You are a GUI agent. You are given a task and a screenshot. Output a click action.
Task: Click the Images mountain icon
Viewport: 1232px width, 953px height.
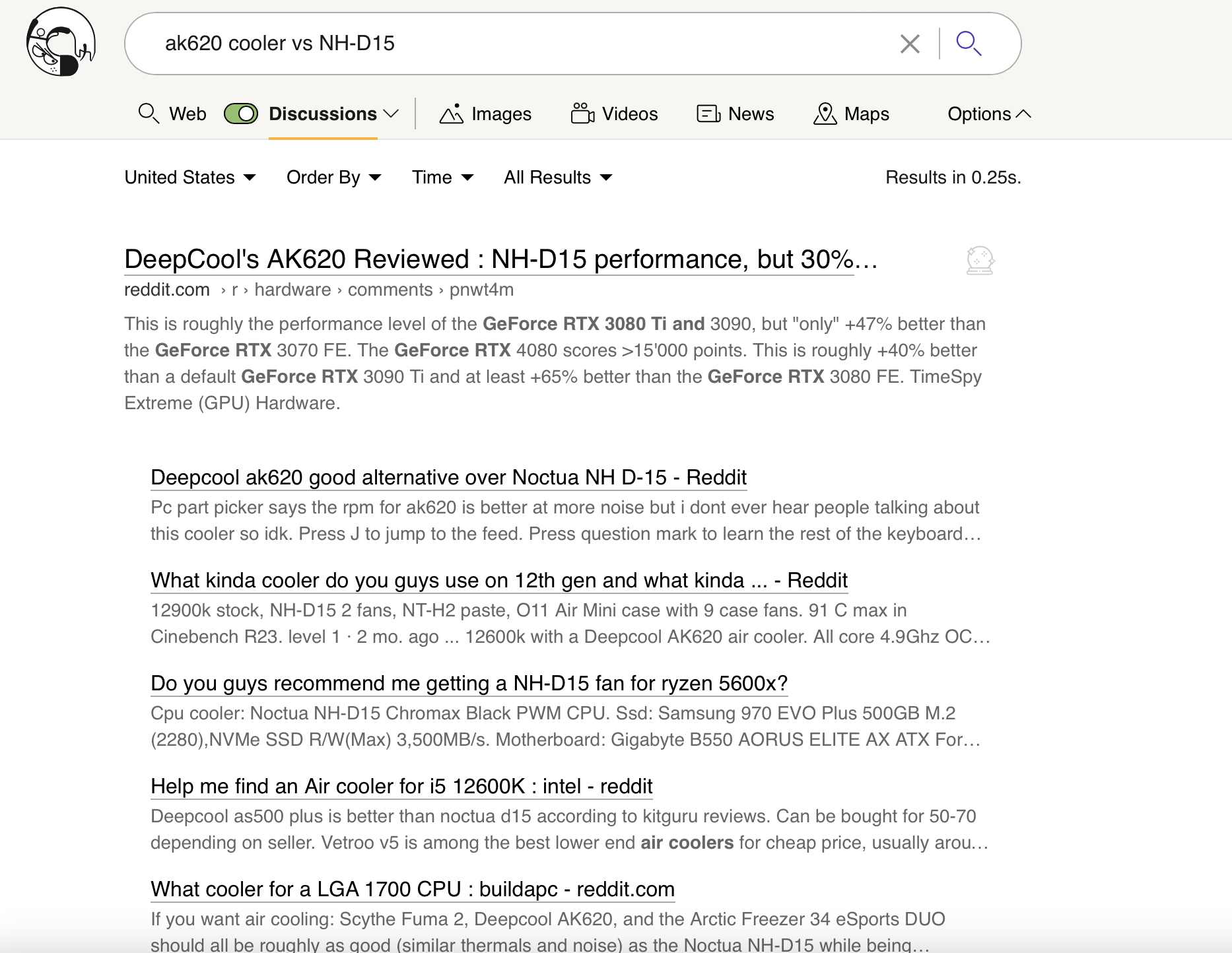pyautogui.click(x=451, y=114)
